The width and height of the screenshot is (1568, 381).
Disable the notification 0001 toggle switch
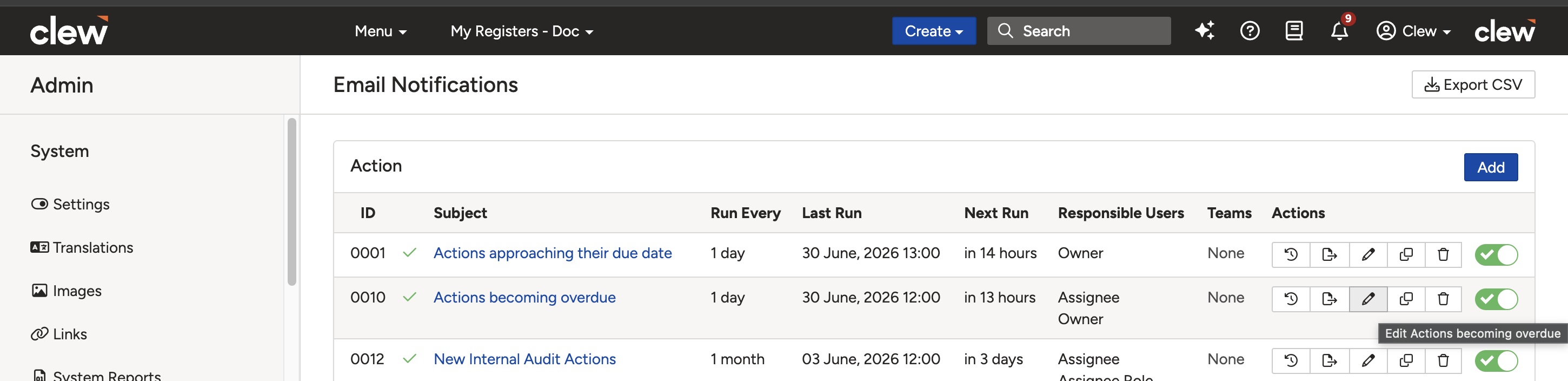click(x=1496, y=254)
